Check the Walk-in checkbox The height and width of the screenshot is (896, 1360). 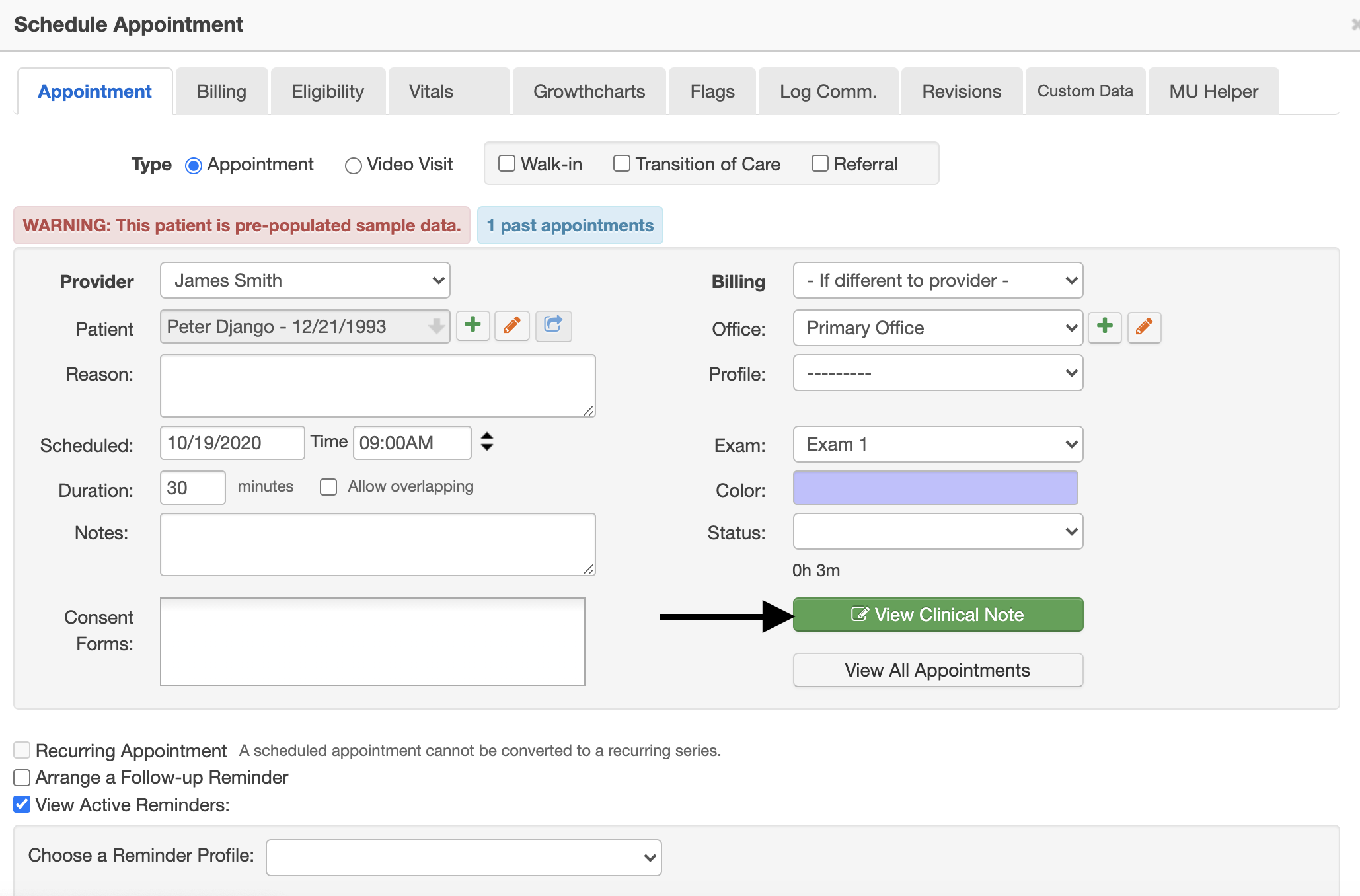tap(507, 163)
